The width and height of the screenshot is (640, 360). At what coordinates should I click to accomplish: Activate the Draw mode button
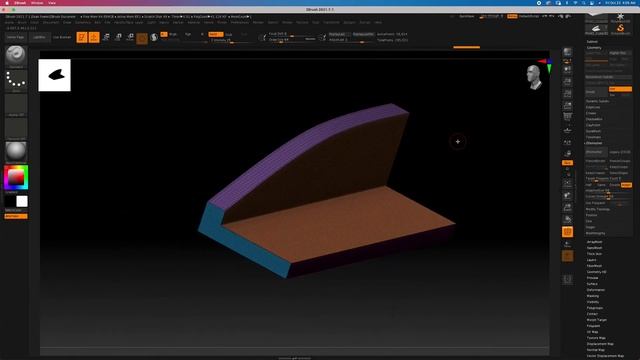pos(94,37)
